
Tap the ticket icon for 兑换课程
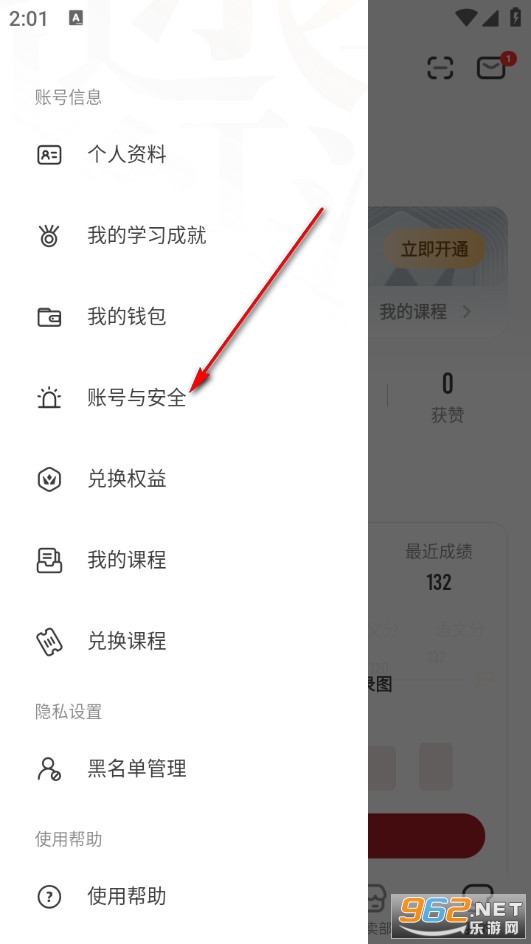coord(49,641)
